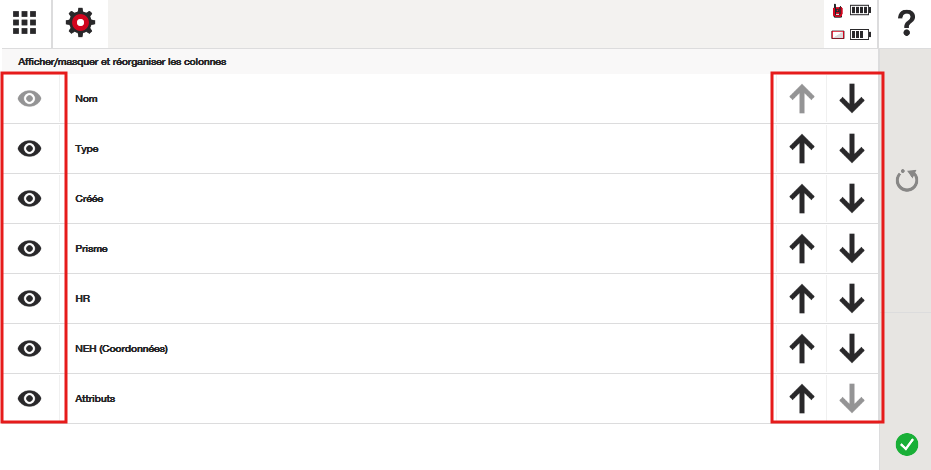Open the red gear settings tab
Viewport: 931px width, 470px height.
tap(80, 23)
